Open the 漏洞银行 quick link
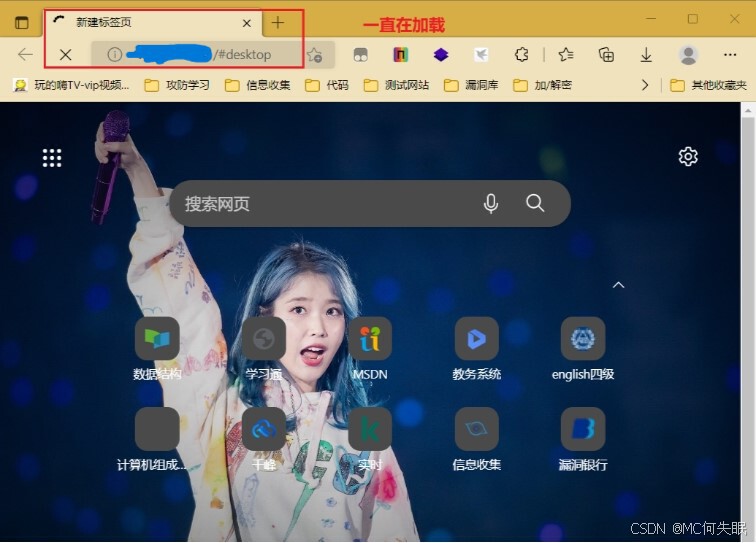Image resolution: width=756 pixels, height=543 pixels. (x=583, y=439)
